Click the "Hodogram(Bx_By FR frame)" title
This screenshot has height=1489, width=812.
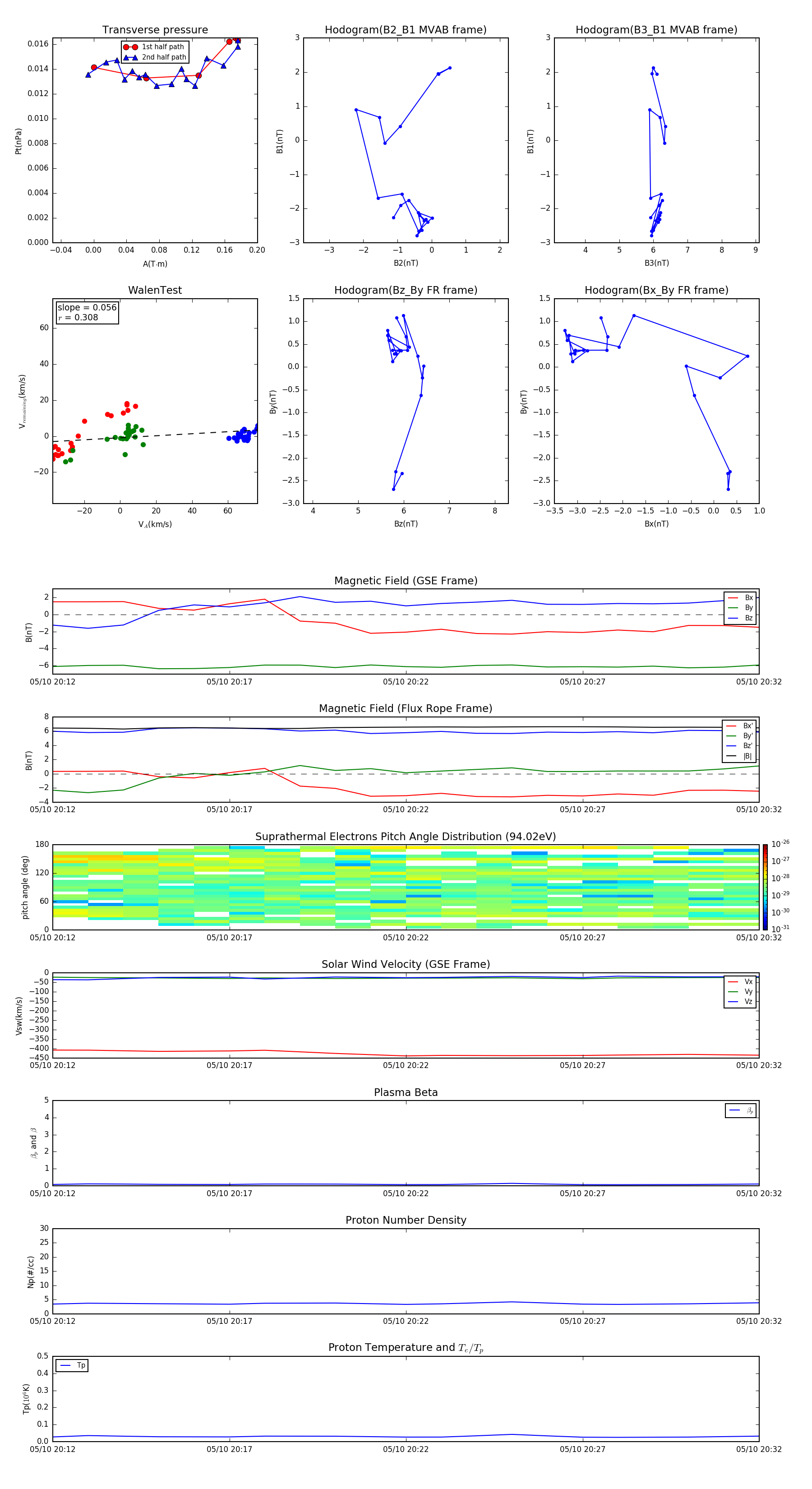[656, 290]
